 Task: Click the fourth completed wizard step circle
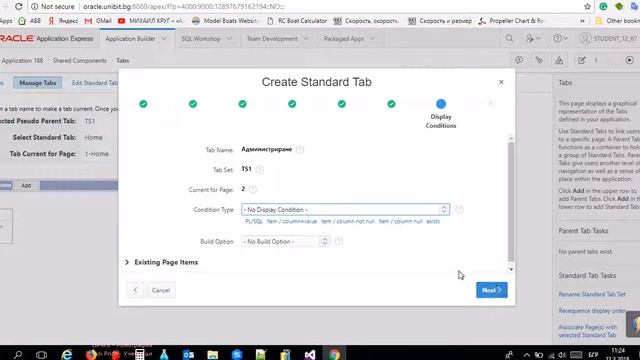pos(292,104)
